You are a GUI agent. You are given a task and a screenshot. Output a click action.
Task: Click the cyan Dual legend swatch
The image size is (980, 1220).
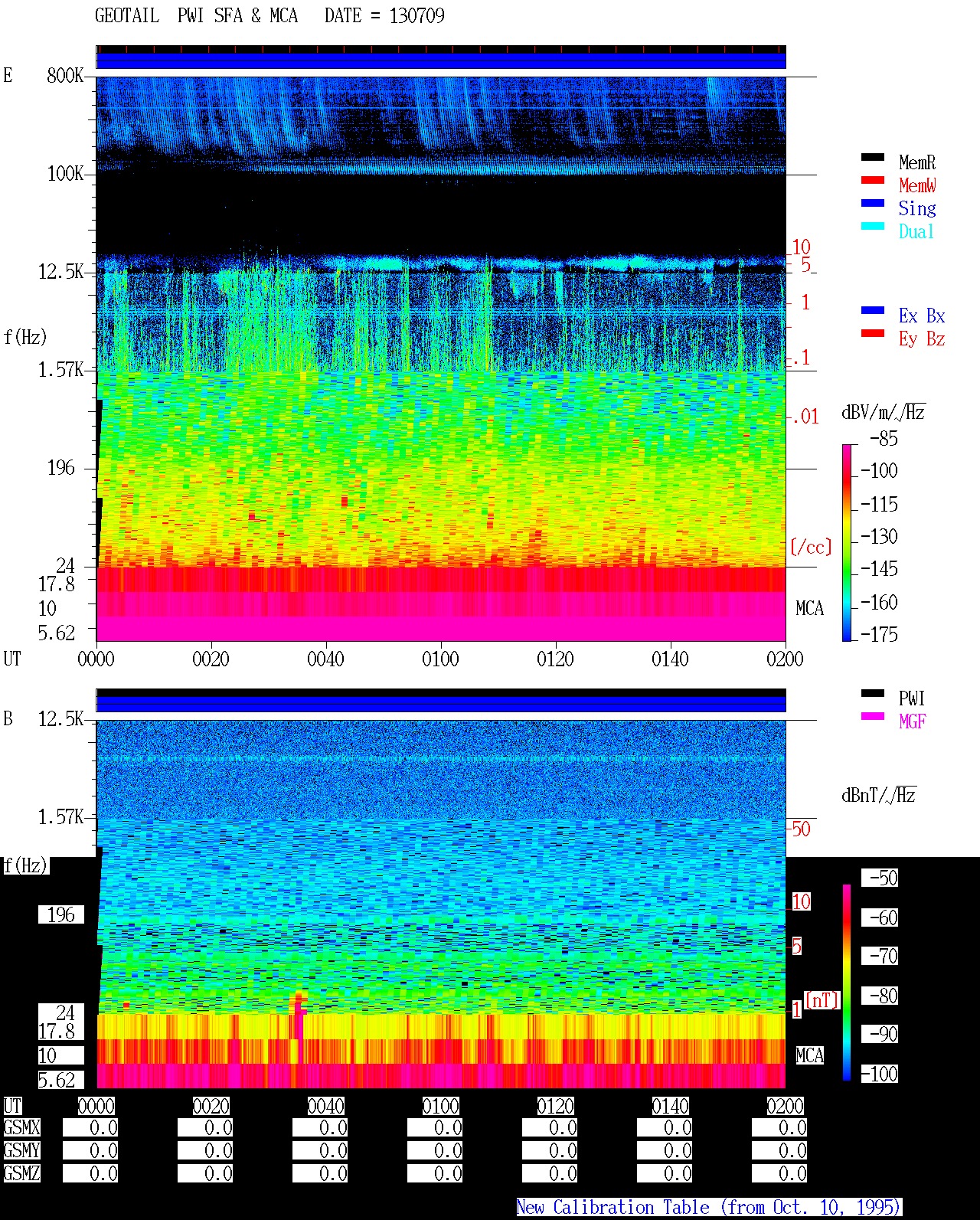[x=873, y=226]
